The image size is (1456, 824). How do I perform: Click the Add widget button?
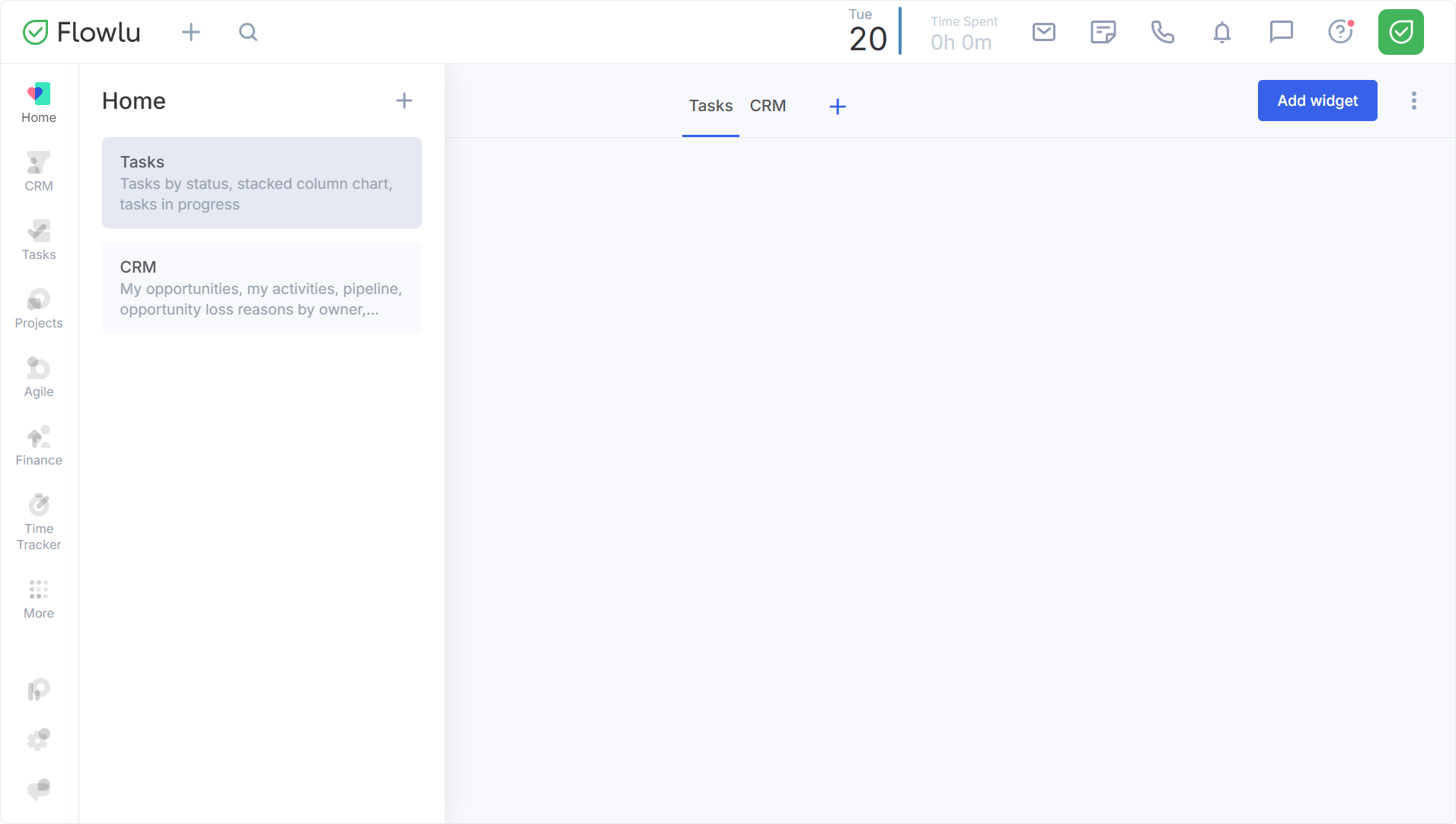click(x=1317, y=101)
